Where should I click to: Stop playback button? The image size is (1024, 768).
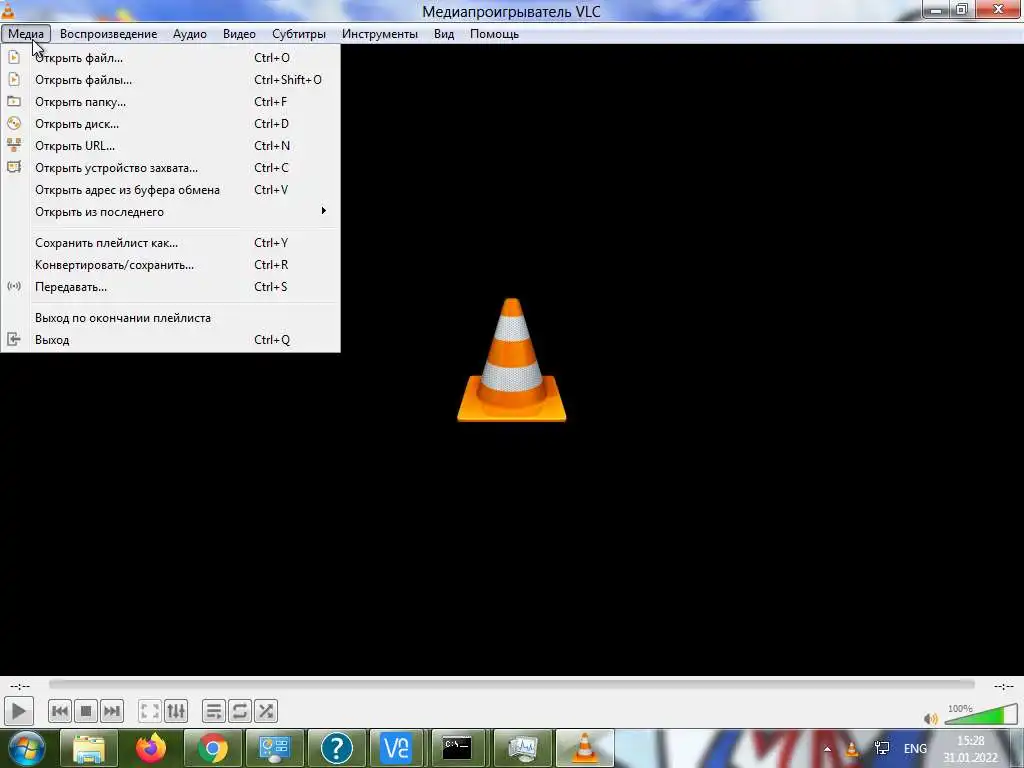86,711
